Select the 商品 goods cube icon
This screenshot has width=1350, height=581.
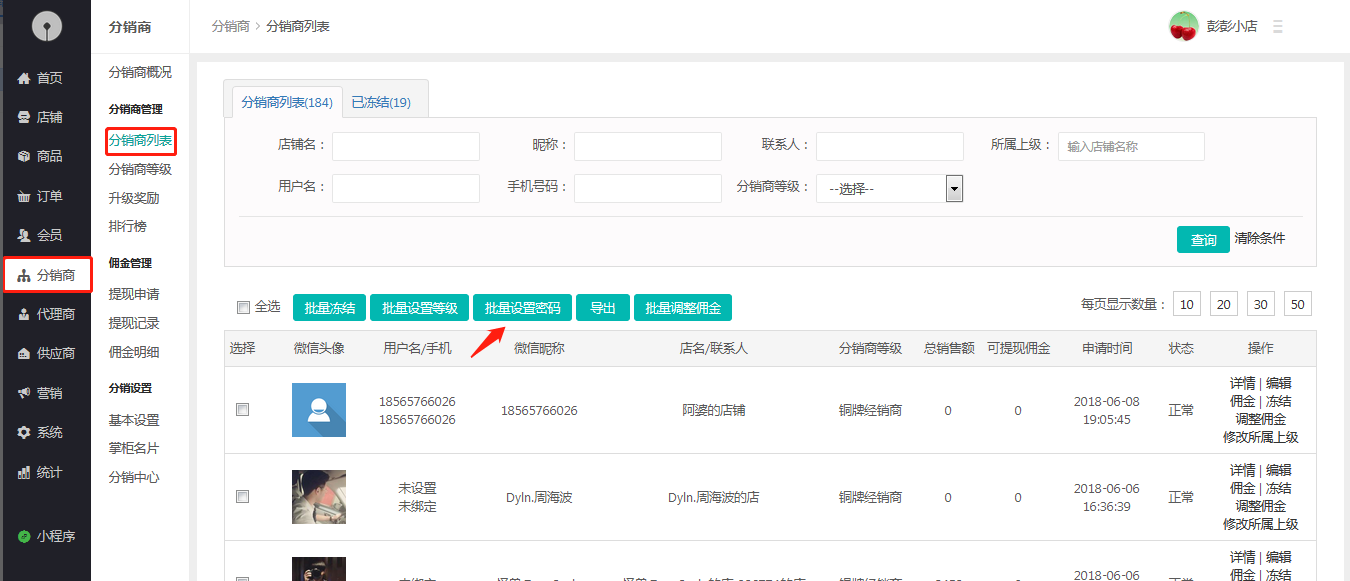coord(24,156)
